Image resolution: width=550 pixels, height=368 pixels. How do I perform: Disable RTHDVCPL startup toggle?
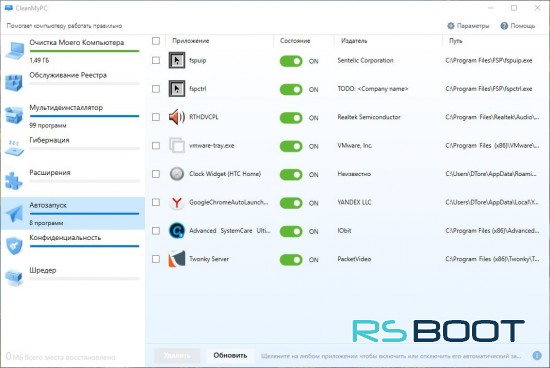pos(291,118)
